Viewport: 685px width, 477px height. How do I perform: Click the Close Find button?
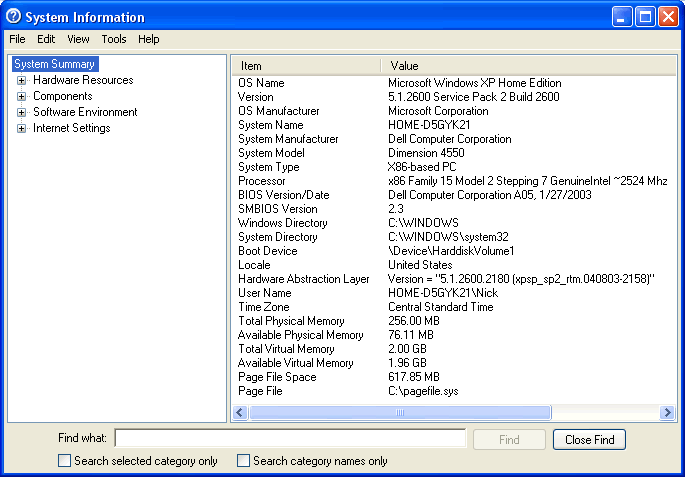tap(589, 439)
